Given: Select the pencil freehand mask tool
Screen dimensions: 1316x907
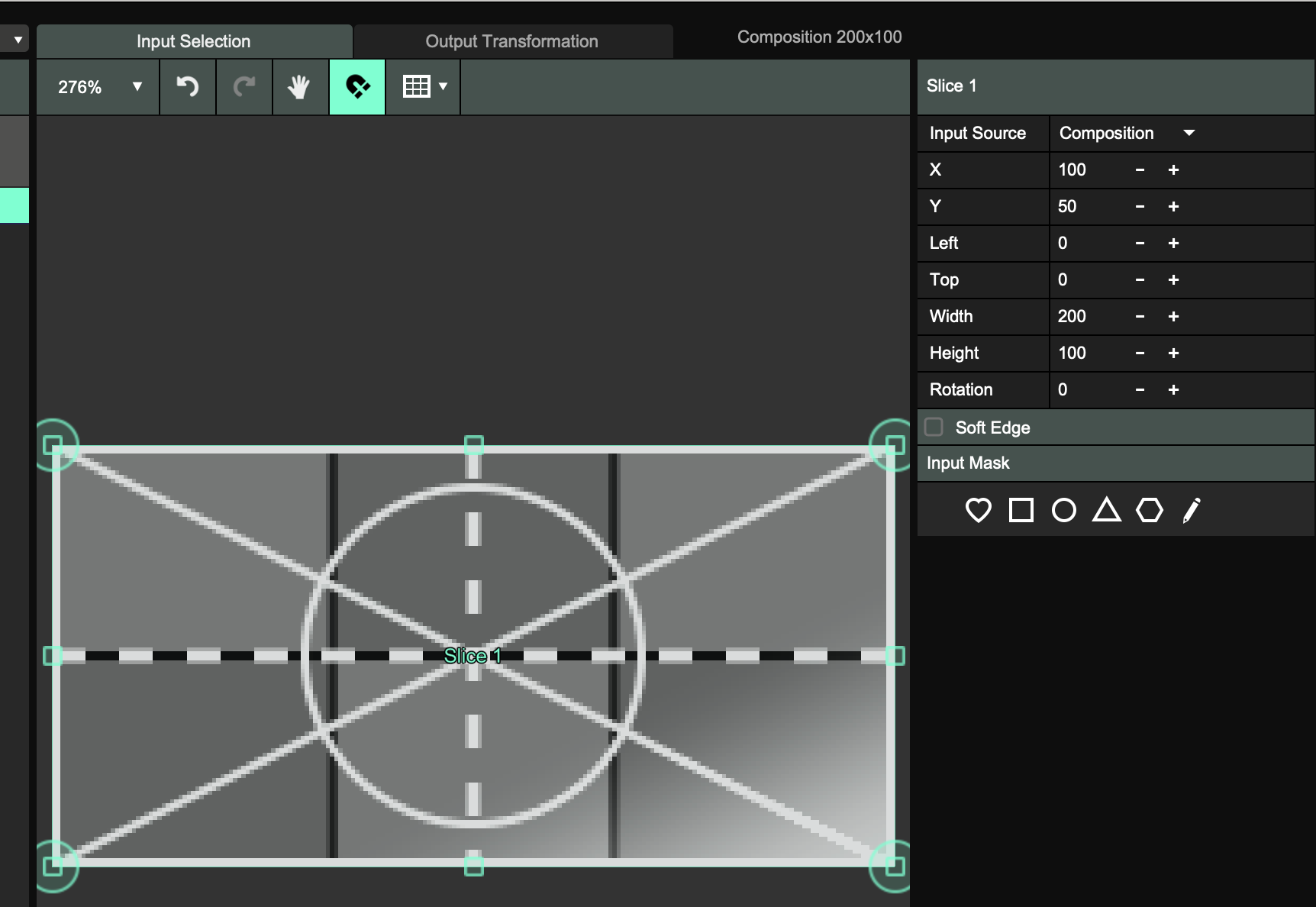Looking at the screenshot, I should (x=1191, y=510).
